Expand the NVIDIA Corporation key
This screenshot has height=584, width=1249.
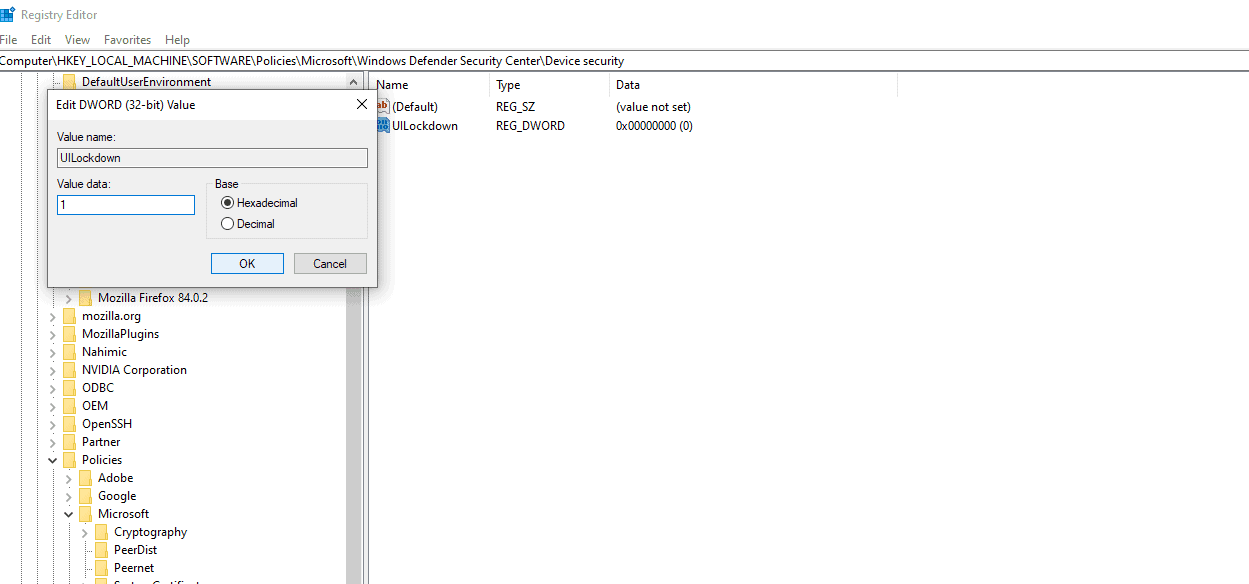(53, 370)
